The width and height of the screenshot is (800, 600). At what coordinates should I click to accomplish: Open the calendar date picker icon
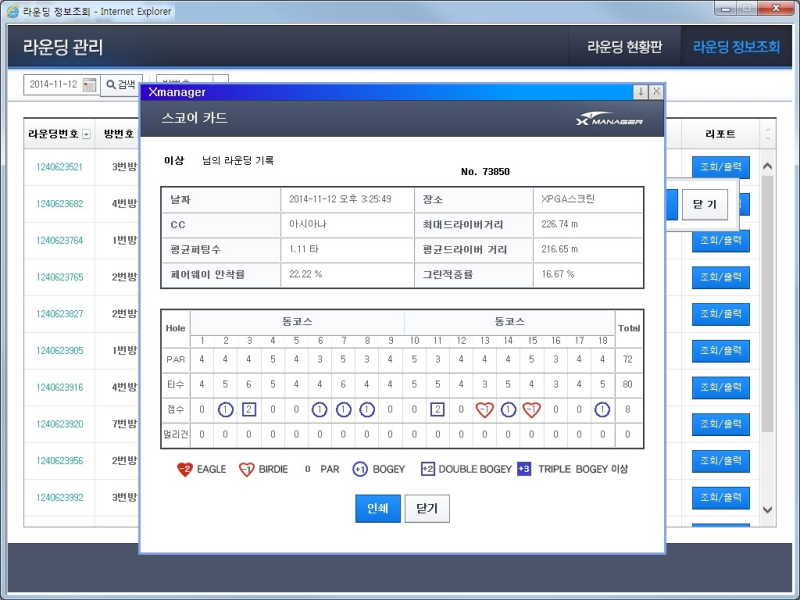(x=88, y=83)
